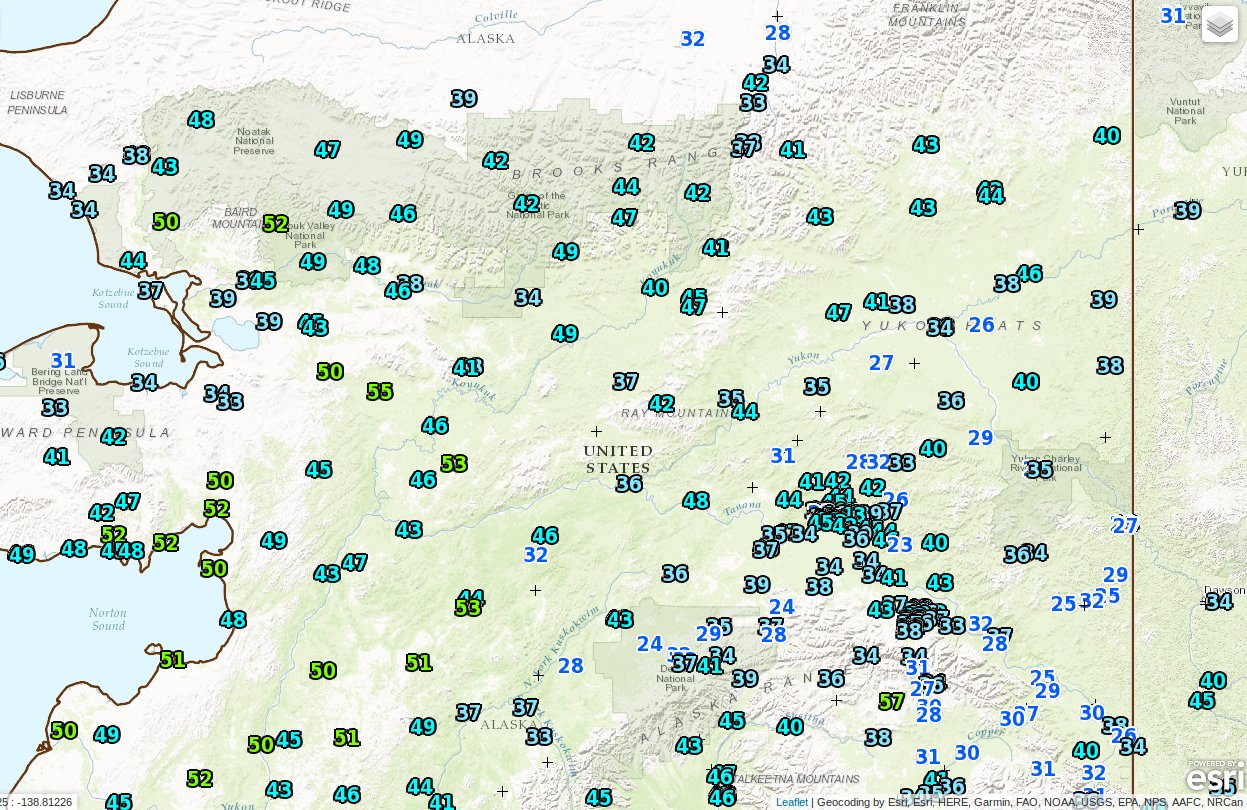Click the green 50 marker near Norton Sound
Screen dimensions: 1247x810
(x=211, y=568)
